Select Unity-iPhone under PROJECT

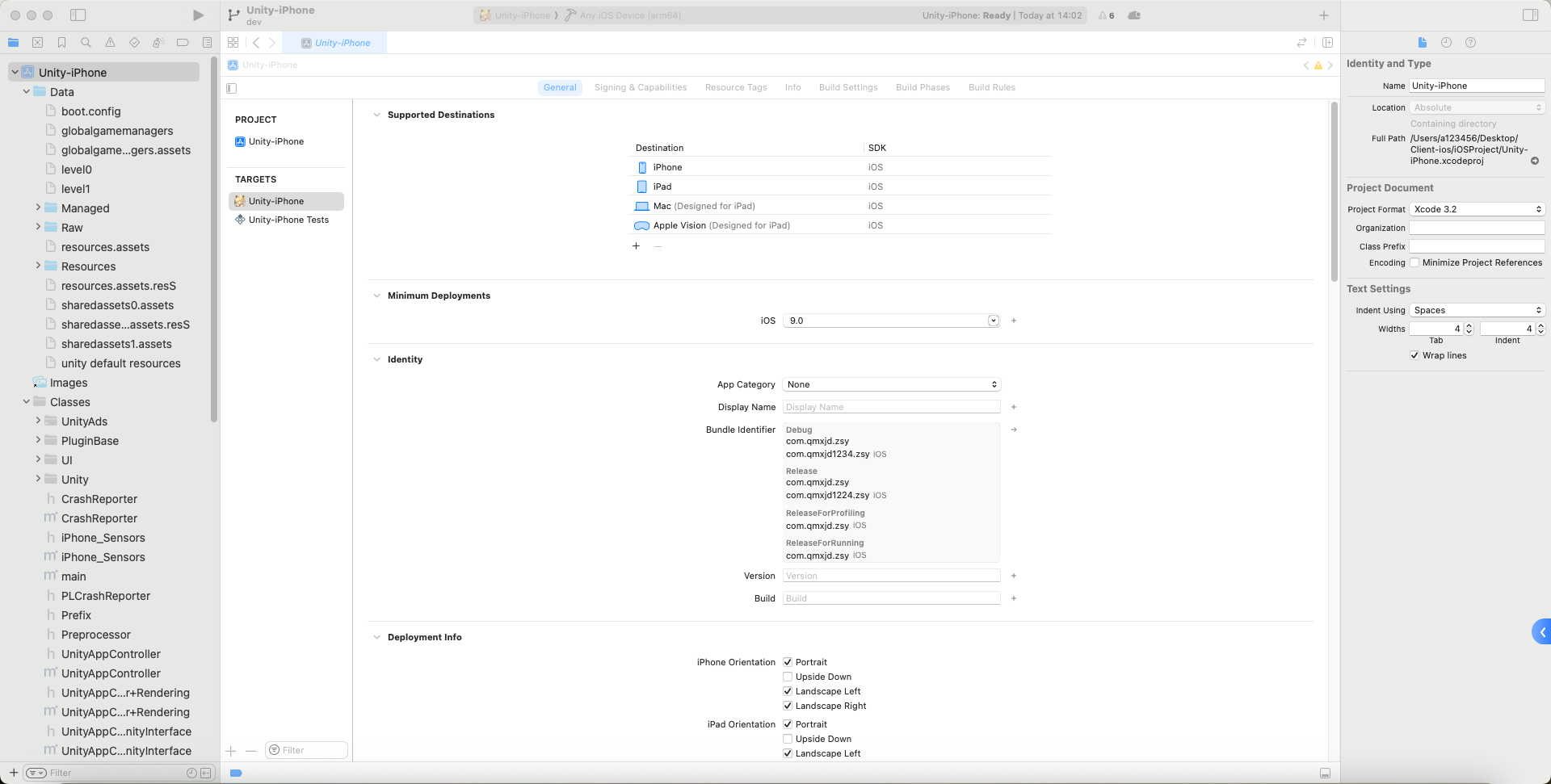(276, 141)
